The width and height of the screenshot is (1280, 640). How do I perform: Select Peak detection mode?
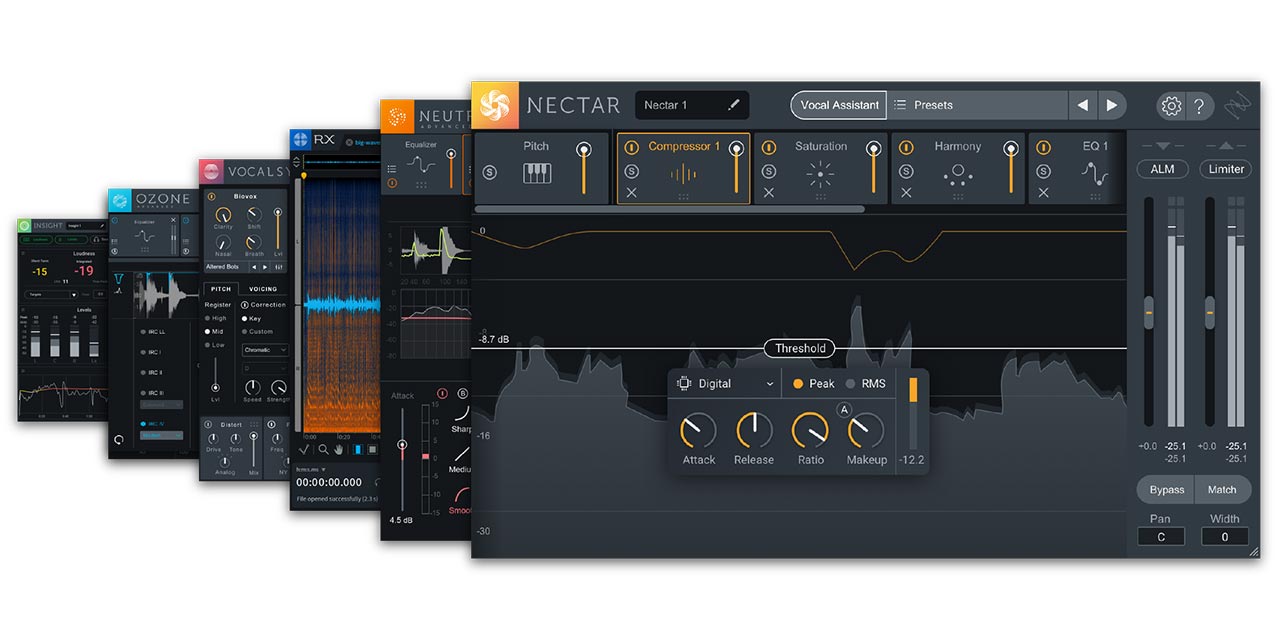(813, 384)
